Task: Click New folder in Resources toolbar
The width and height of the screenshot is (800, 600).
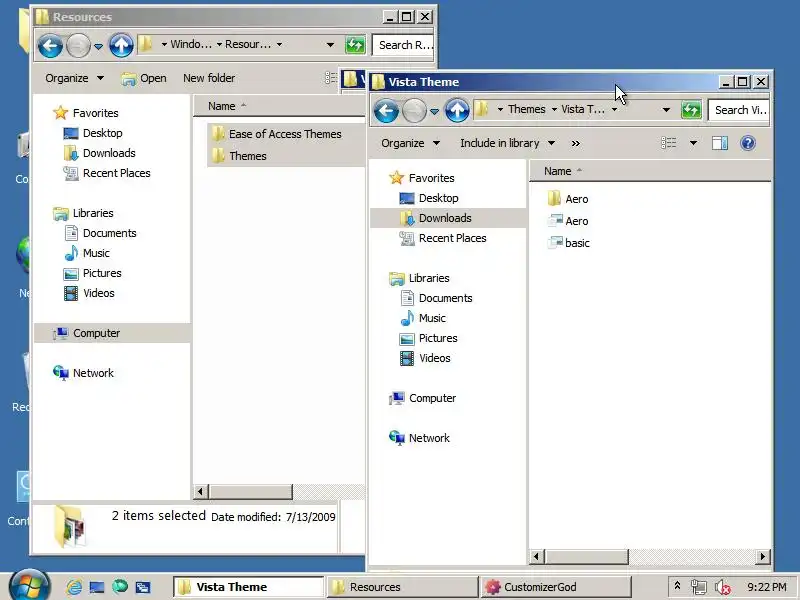Action: pyautogui.click(x=209, y=79)
